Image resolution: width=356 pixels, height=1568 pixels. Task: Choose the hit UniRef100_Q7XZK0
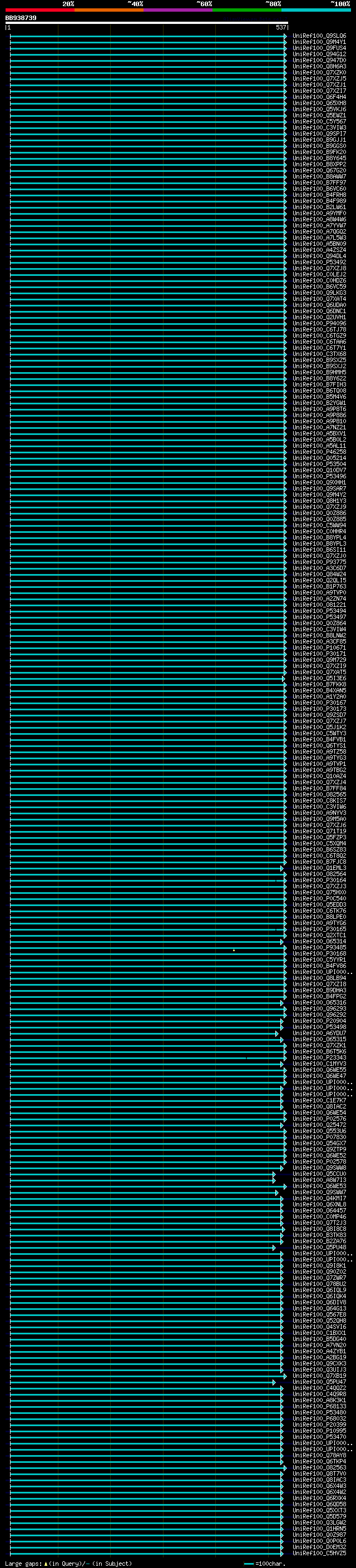319,72
